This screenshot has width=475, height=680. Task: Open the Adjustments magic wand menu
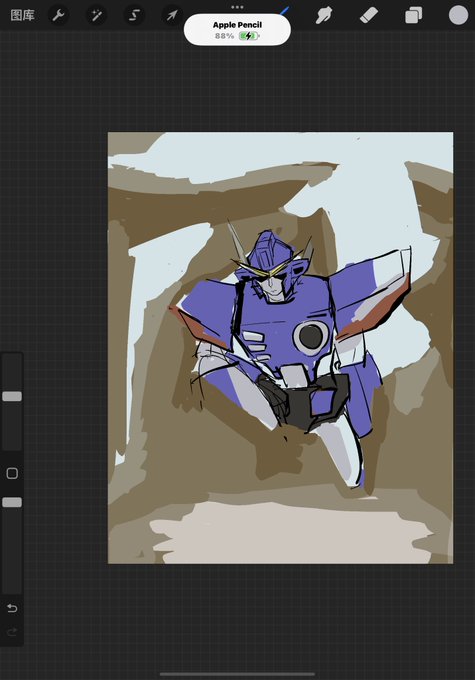tap(96, 16)
